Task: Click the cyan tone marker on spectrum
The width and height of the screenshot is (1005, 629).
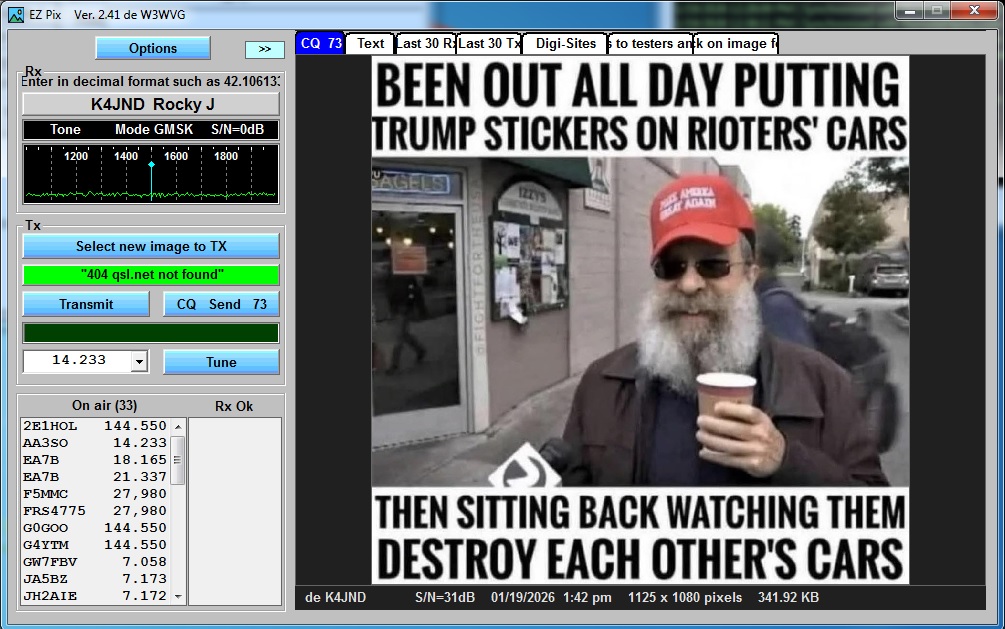Action: [x=151, y=164]
